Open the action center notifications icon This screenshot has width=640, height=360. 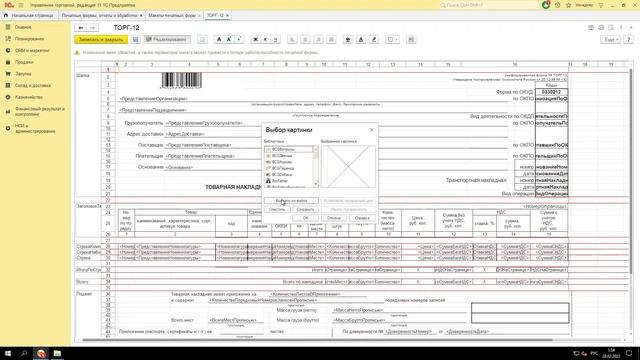(x=629, y=353)
